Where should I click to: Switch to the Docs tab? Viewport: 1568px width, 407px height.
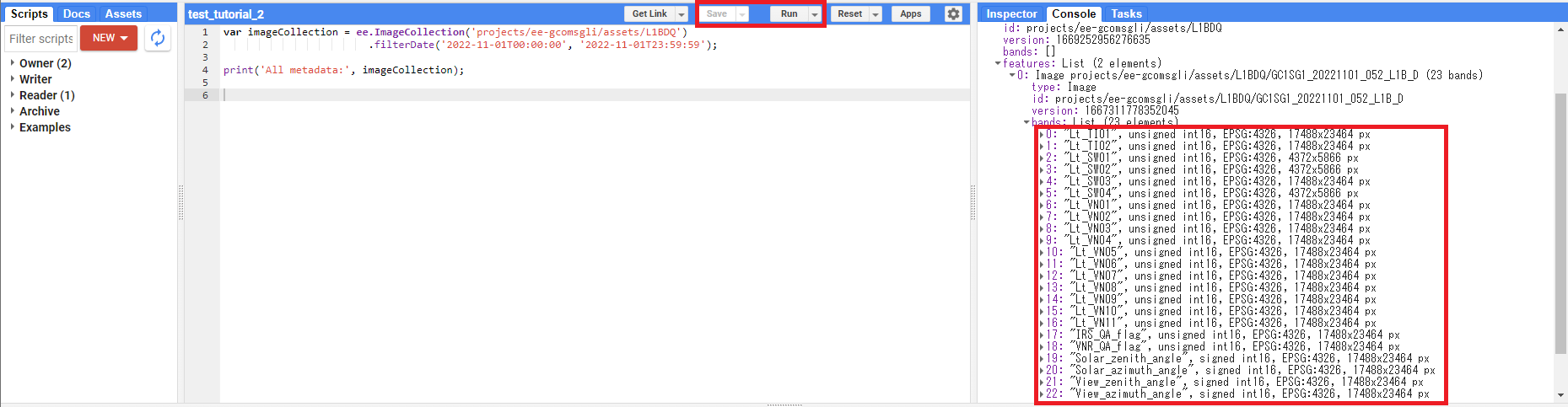pyautogui.click(x=76, y=13)
